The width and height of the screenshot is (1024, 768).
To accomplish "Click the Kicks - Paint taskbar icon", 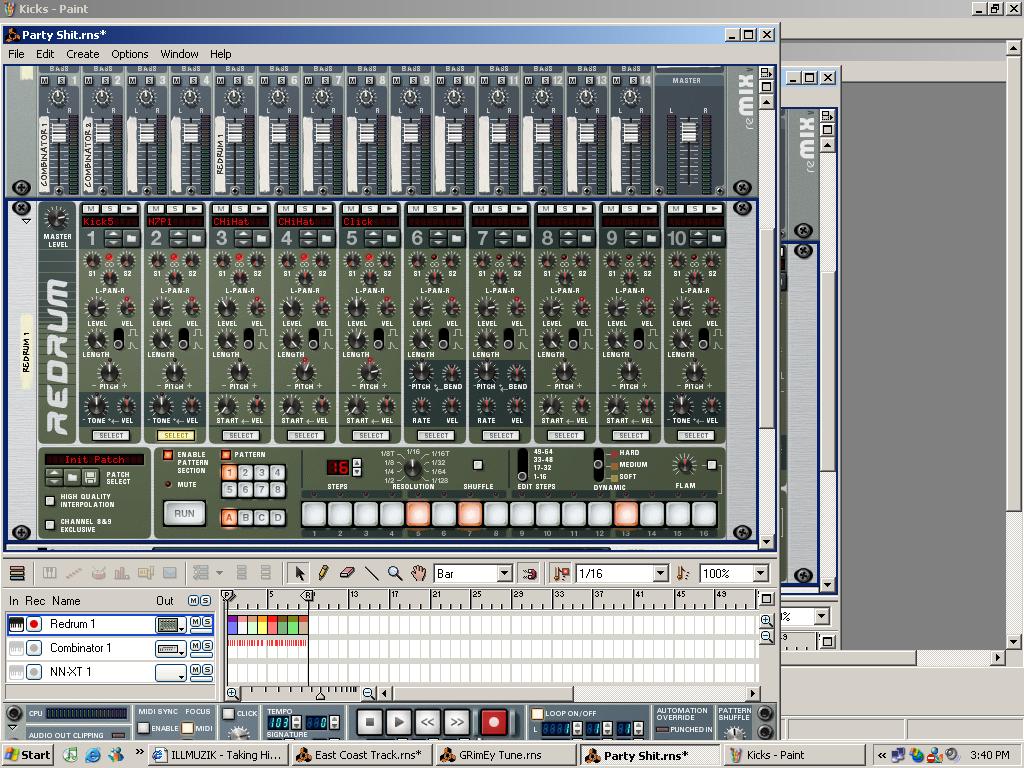I will click(x=794, y=755).
